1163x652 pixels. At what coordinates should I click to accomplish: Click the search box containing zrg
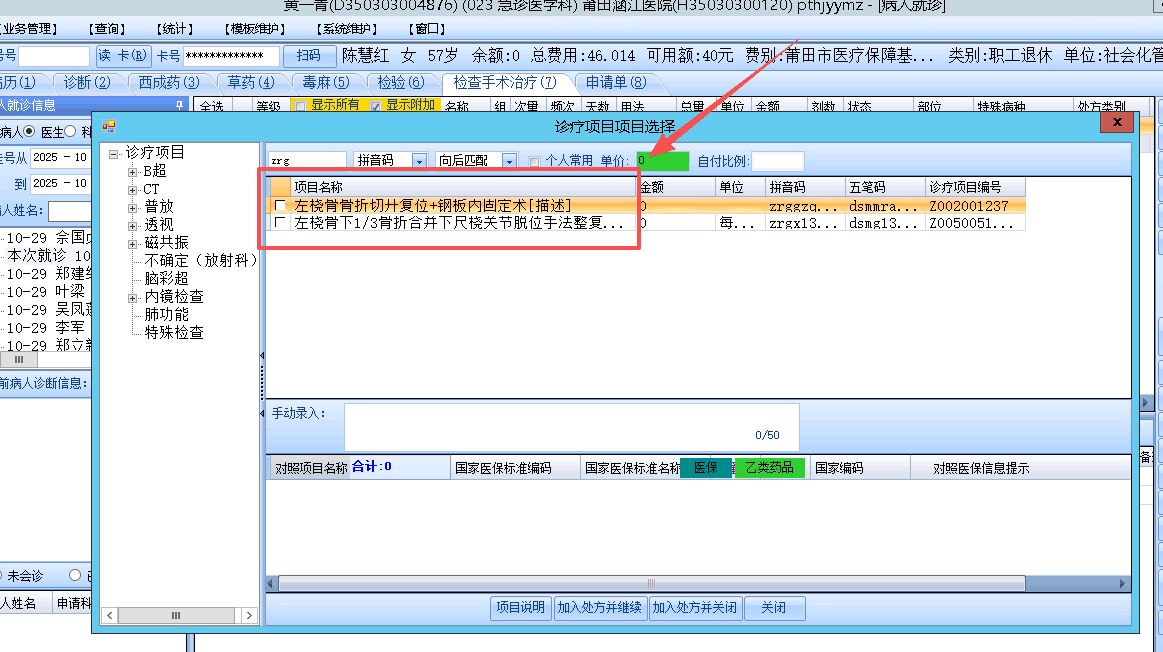307,160
